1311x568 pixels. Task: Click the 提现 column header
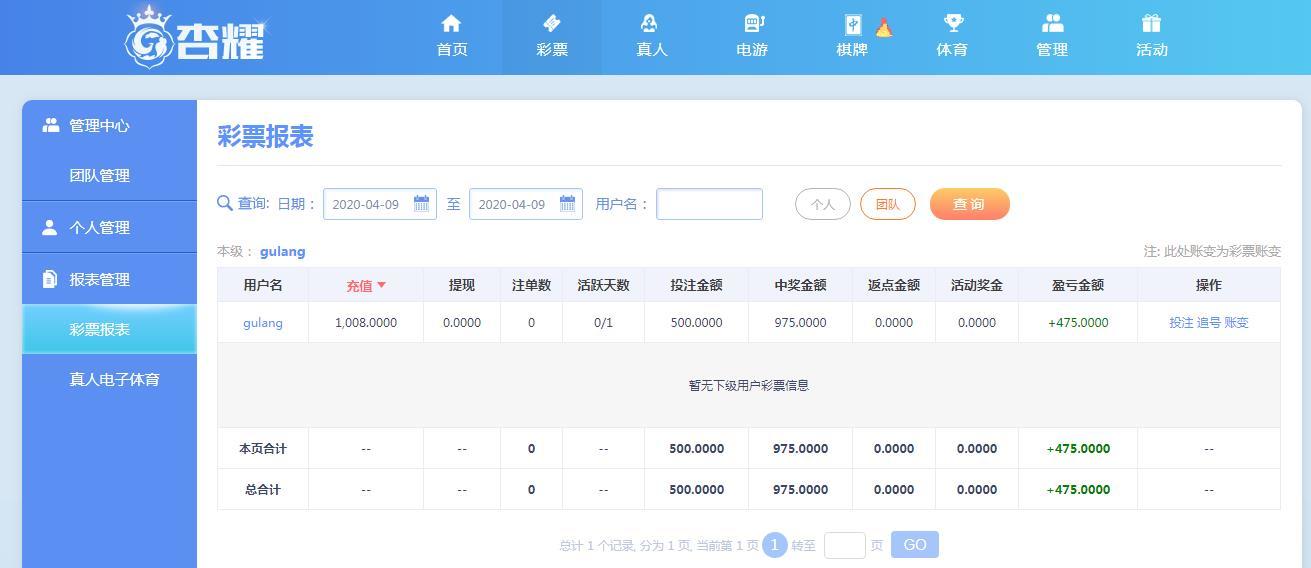click(462, 285)
